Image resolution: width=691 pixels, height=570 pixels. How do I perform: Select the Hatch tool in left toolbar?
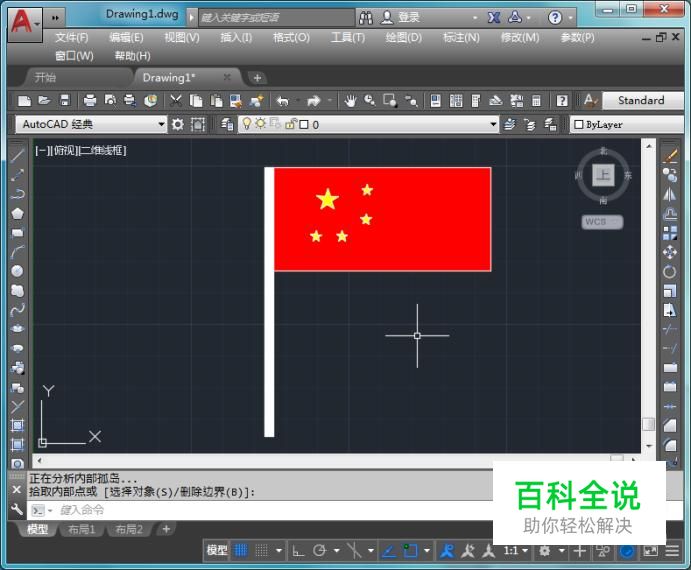[17, 425]
